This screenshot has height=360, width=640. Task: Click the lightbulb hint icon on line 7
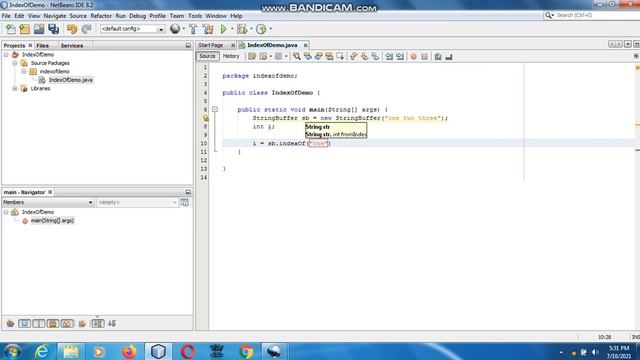click(x=206, y=118)
